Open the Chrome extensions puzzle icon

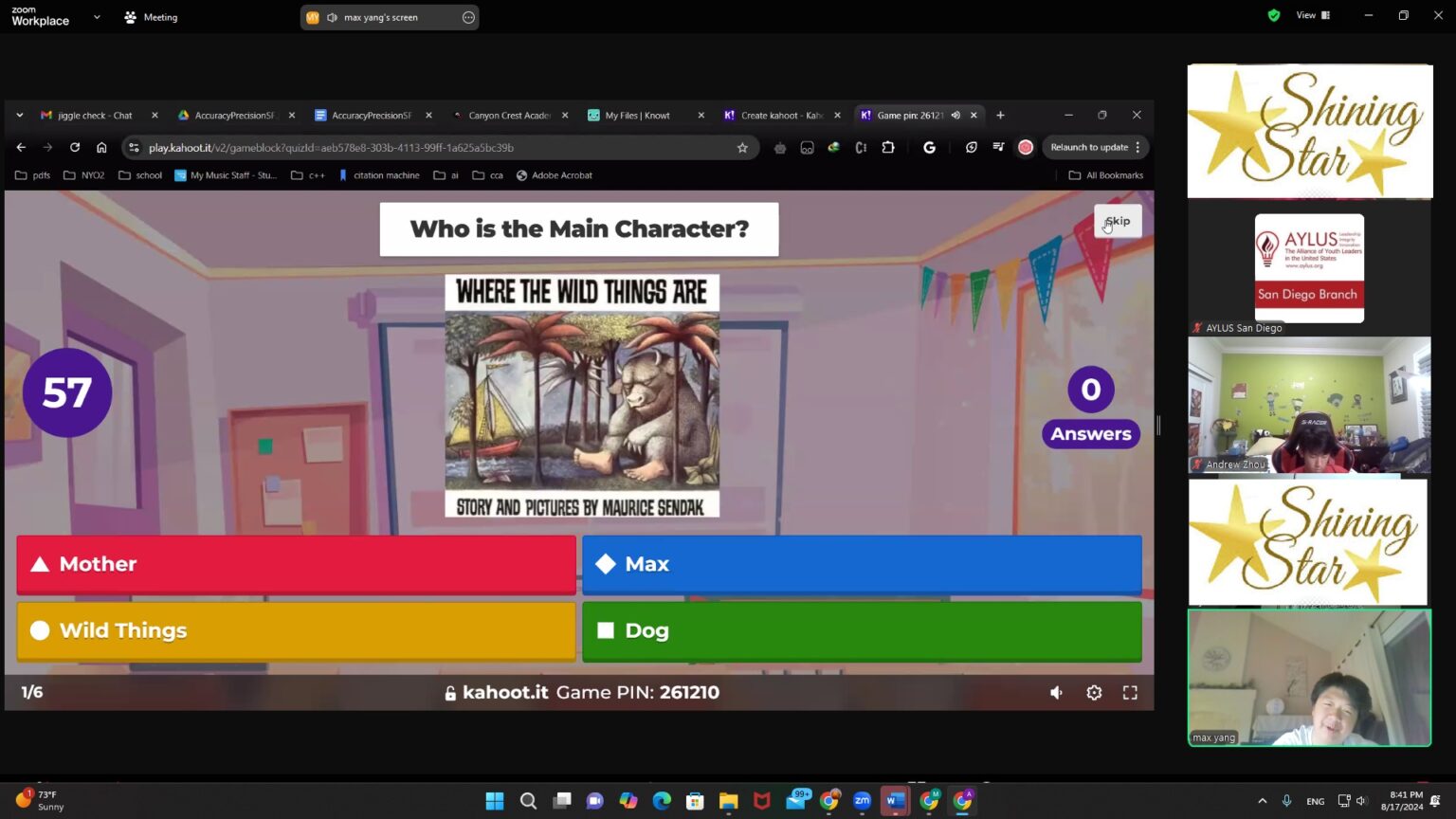(888, 148)
